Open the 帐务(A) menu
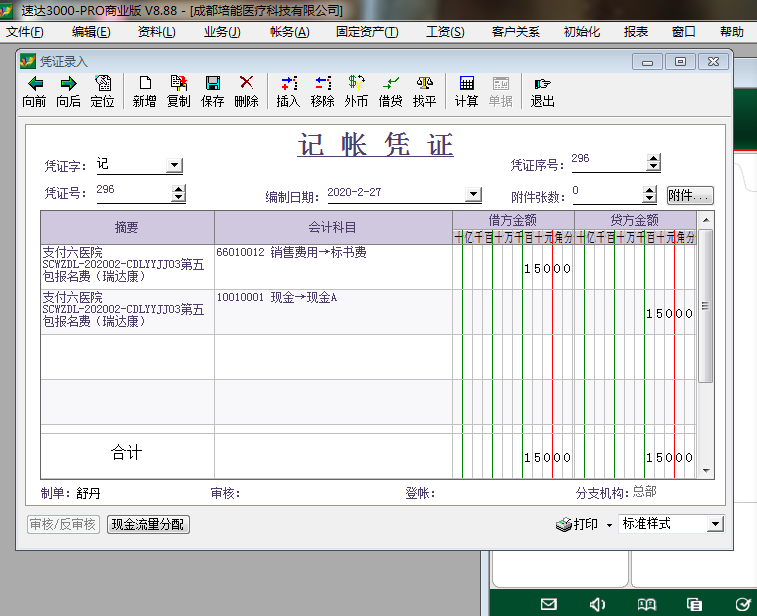757x616 pixels. tap(289, 32)
